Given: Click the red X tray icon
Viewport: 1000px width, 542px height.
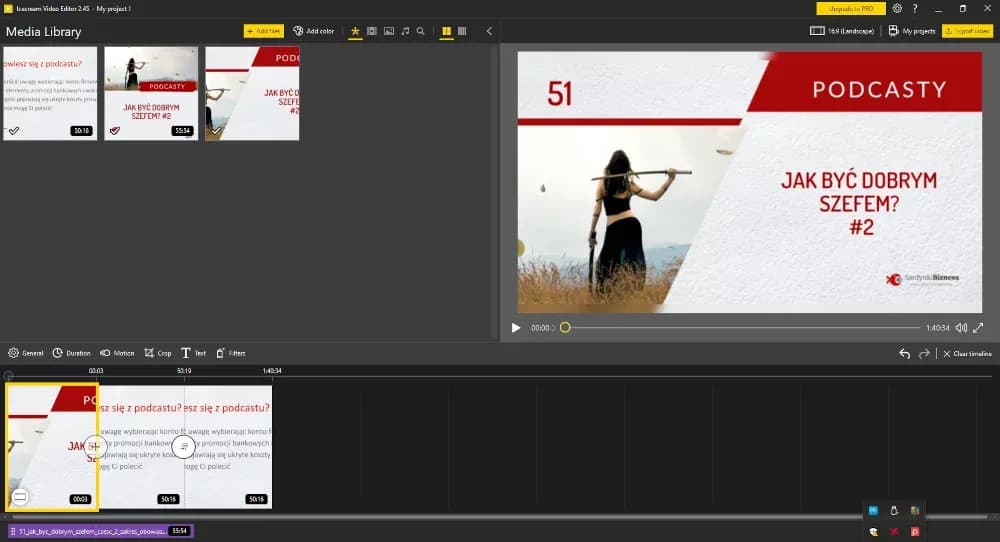Looking at the screenshot, I should 894,531.
